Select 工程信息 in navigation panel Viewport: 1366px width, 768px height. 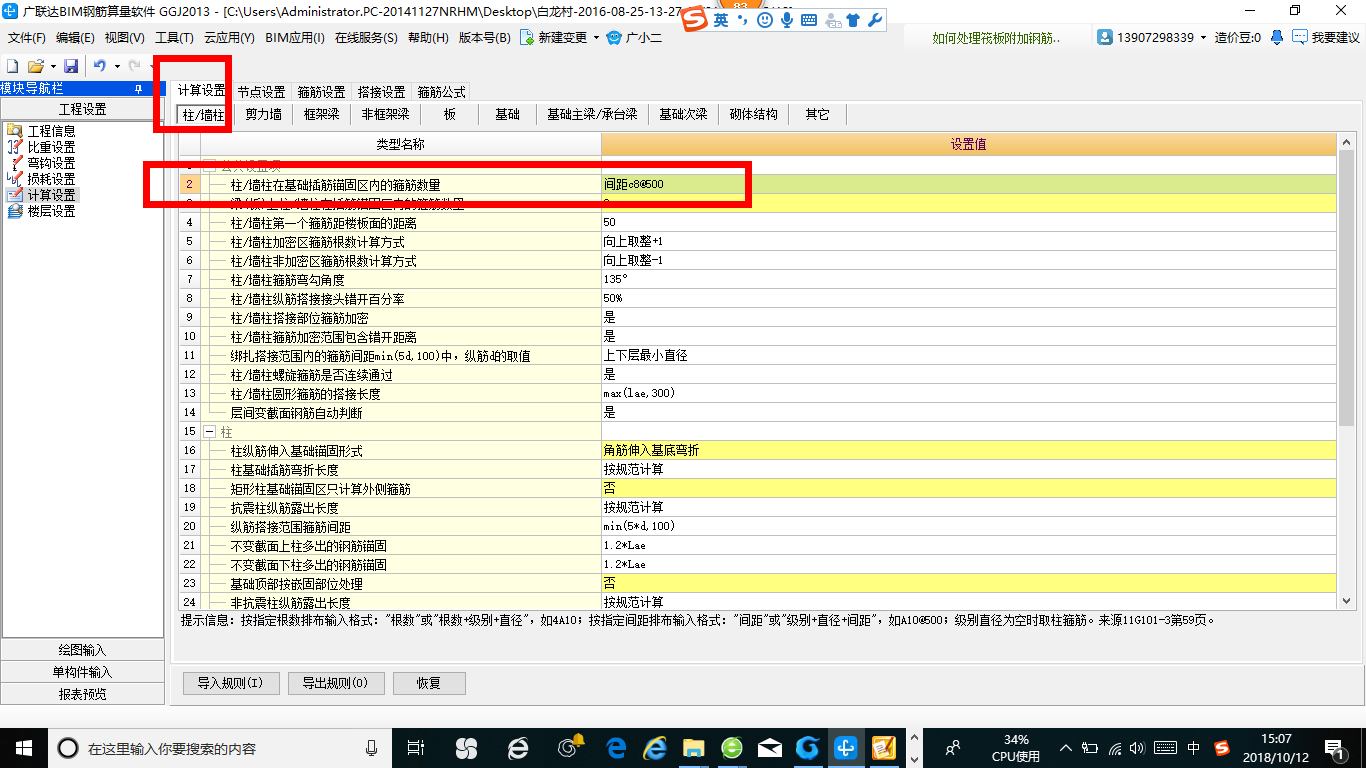click(x=51, y=131)
